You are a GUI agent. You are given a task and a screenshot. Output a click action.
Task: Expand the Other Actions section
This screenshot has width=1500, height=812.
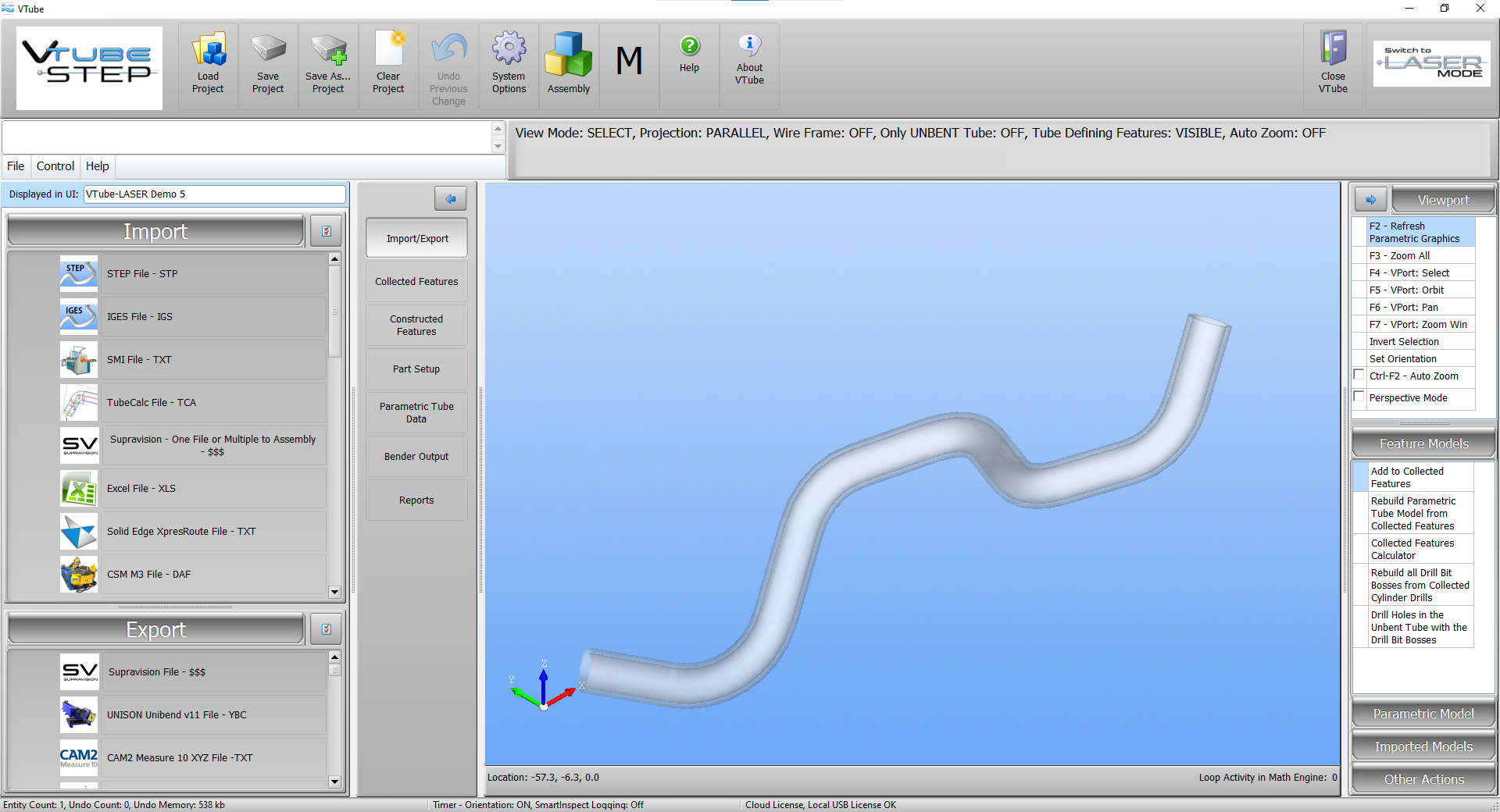click(x=1423, y=779)
